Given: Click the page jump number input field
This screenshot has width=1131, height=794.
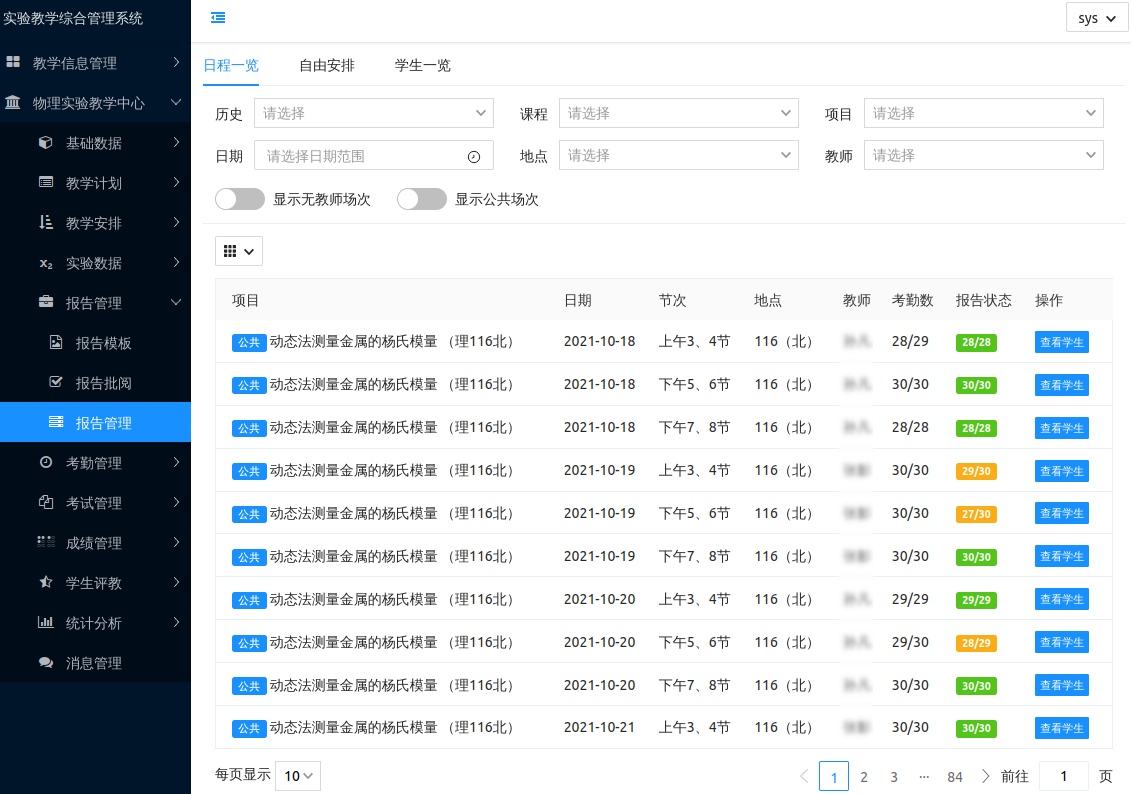Looking at the screenshot, I should [x=1064, y=777].
